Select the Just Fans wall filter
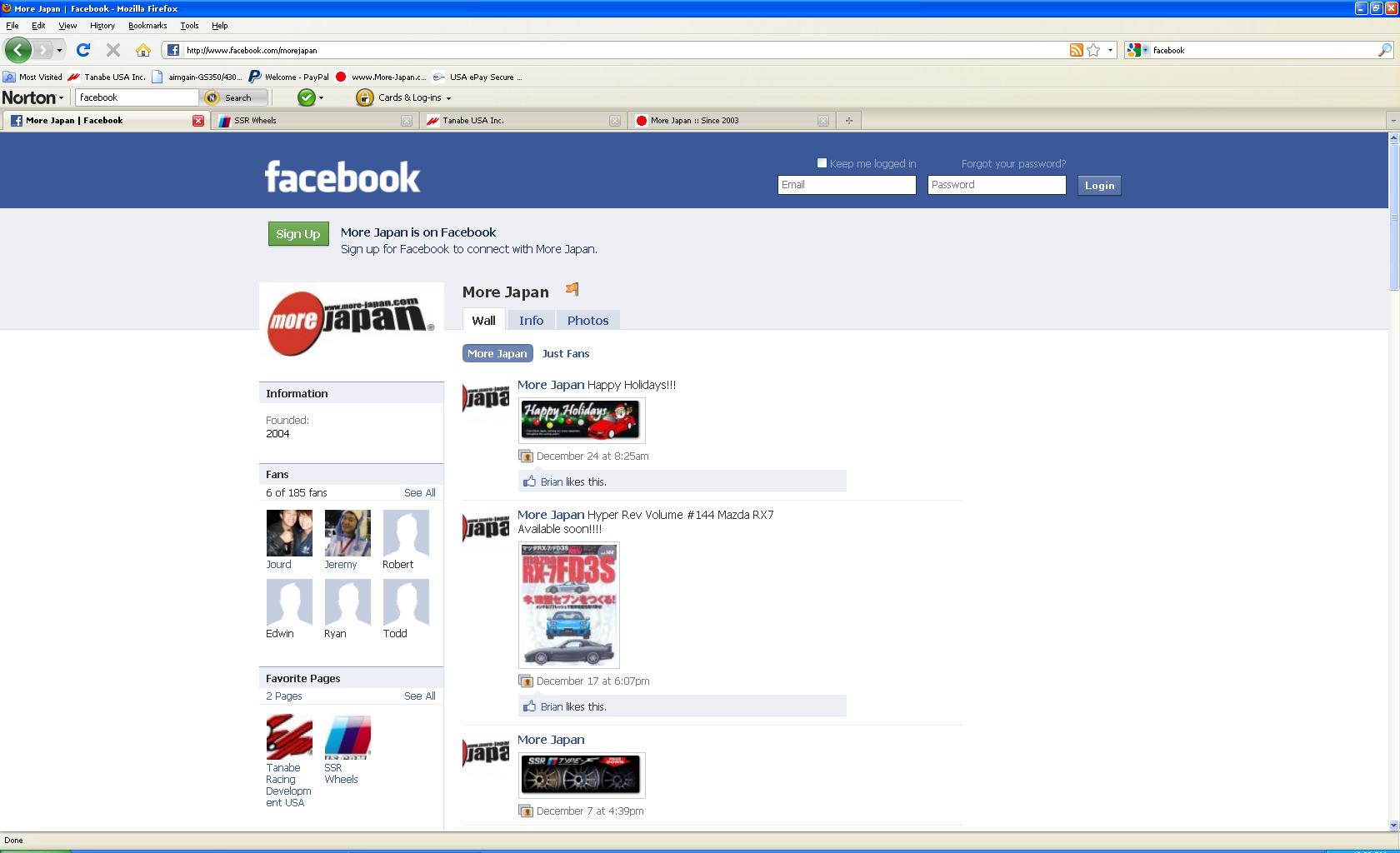The height and width of the screenshot is (853, 1400). click(x=565, y=353)
